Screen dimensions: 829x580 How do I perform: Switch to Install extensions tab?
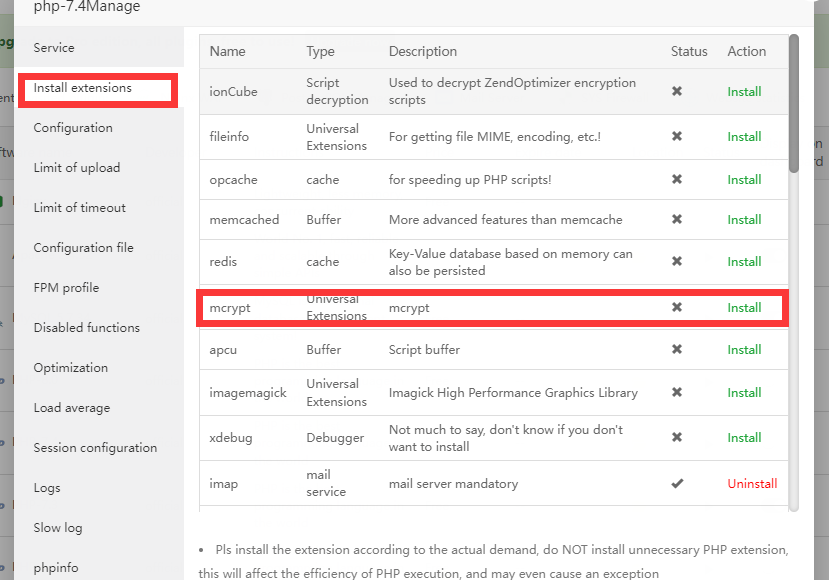click(x=82, y=88)
